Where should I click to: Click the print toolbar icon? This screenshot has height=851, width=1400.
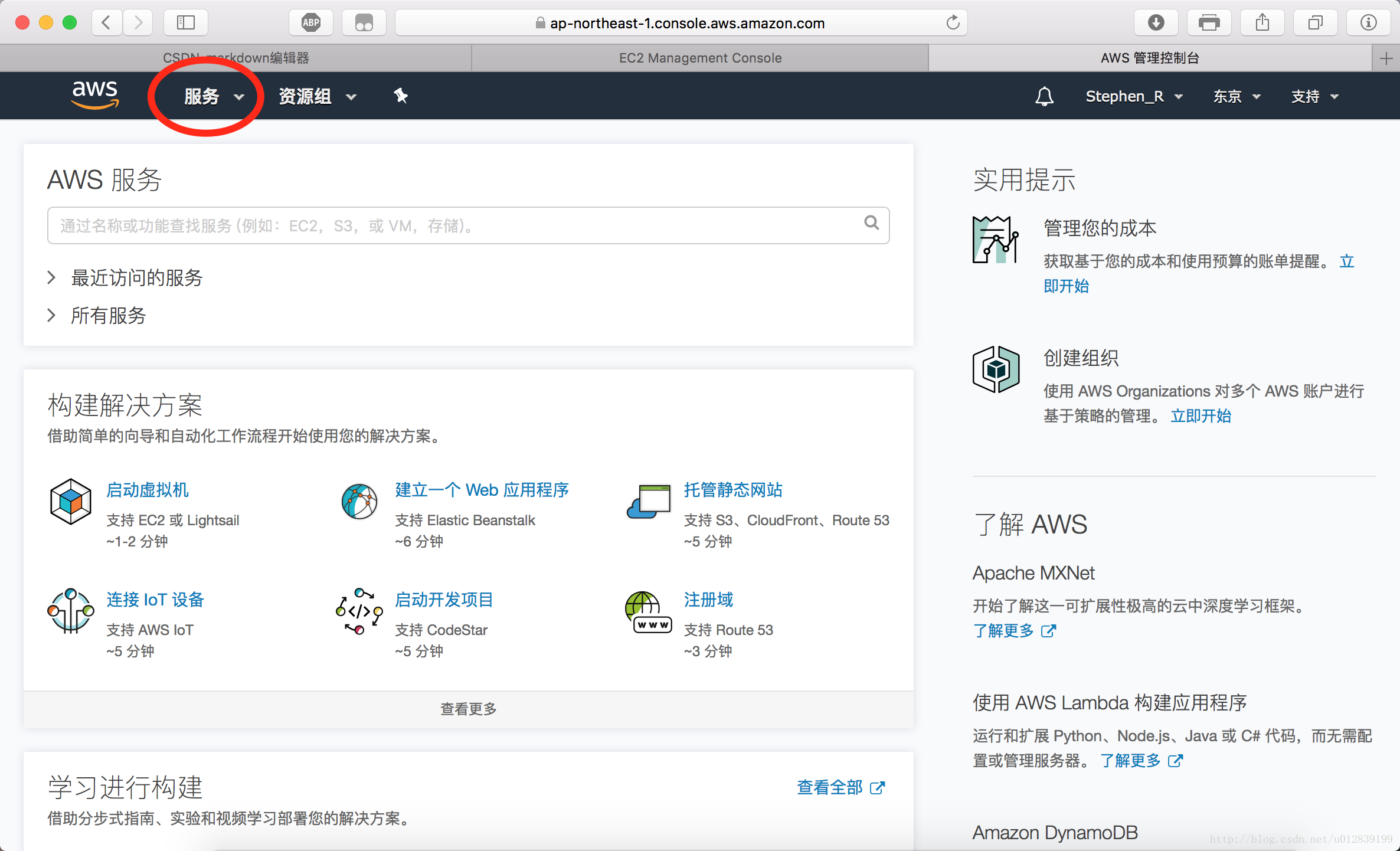pyautogui.click(x=1209, y=23)
